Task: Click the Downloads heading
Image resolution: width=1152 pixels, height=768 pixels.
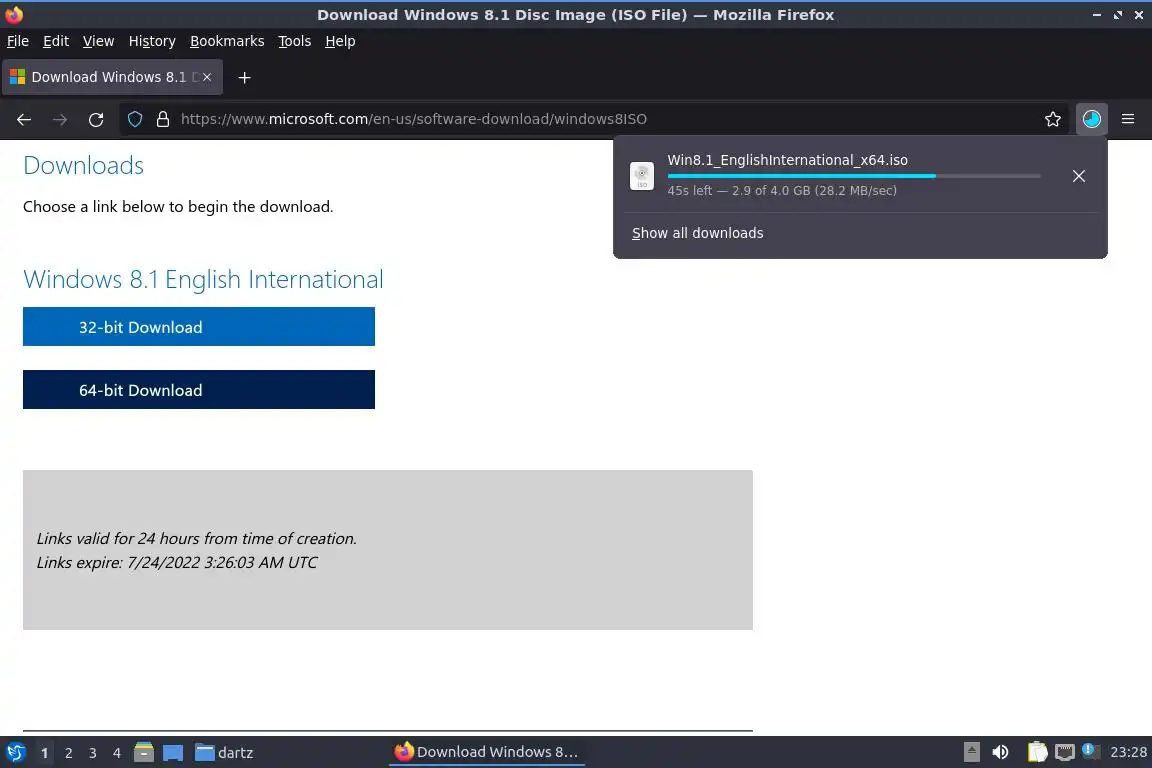Action: pos(83,165)
